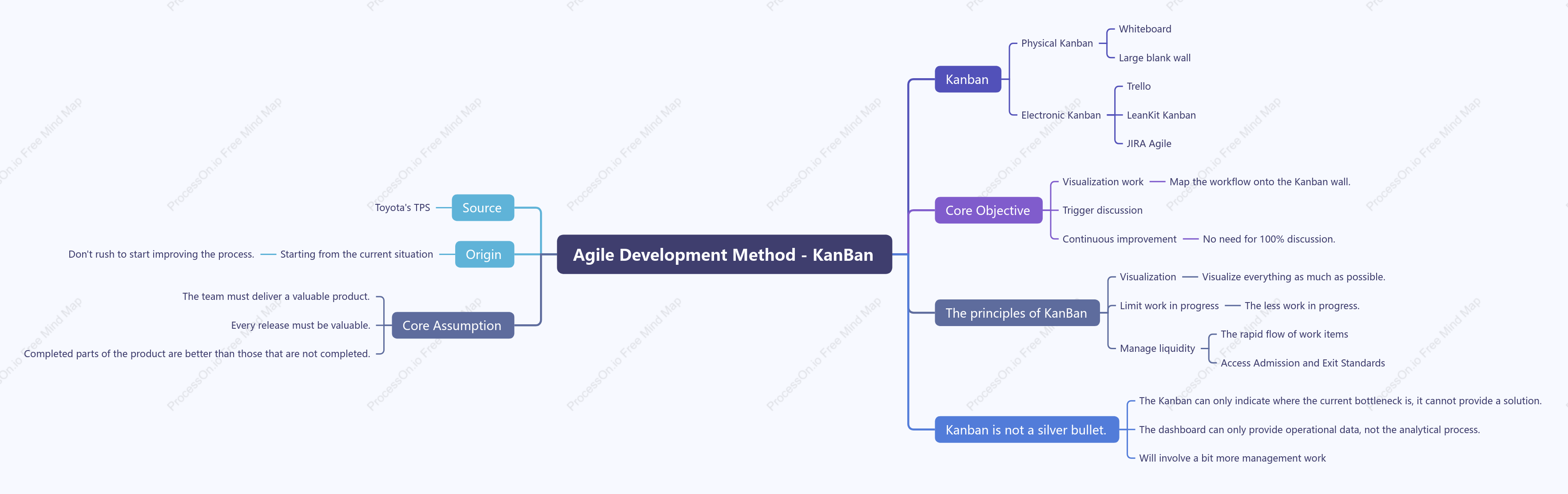Click the Toyota's TPS subtopic
Viewport: 1568px width, 494px height.
[402, 208]
